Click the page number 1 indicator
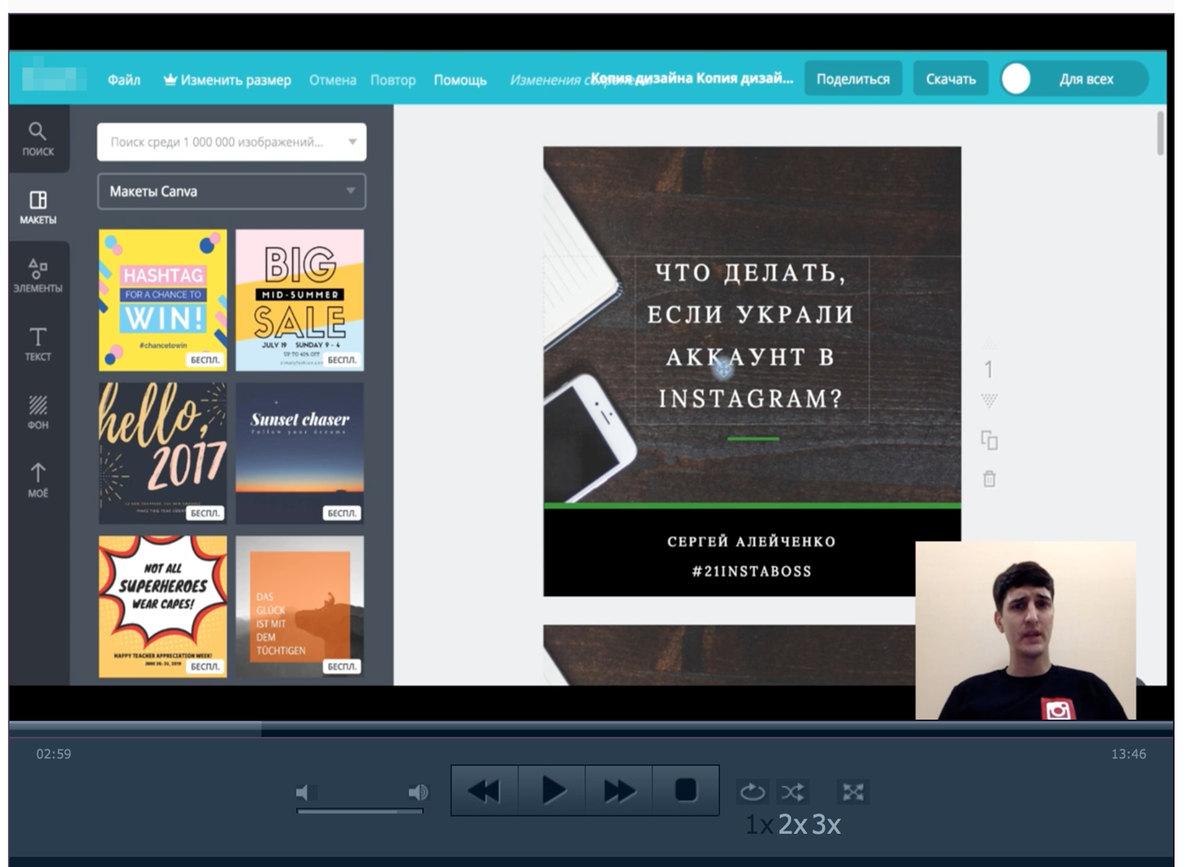This screenshot has width=1200, height=867. coord(988,371)
